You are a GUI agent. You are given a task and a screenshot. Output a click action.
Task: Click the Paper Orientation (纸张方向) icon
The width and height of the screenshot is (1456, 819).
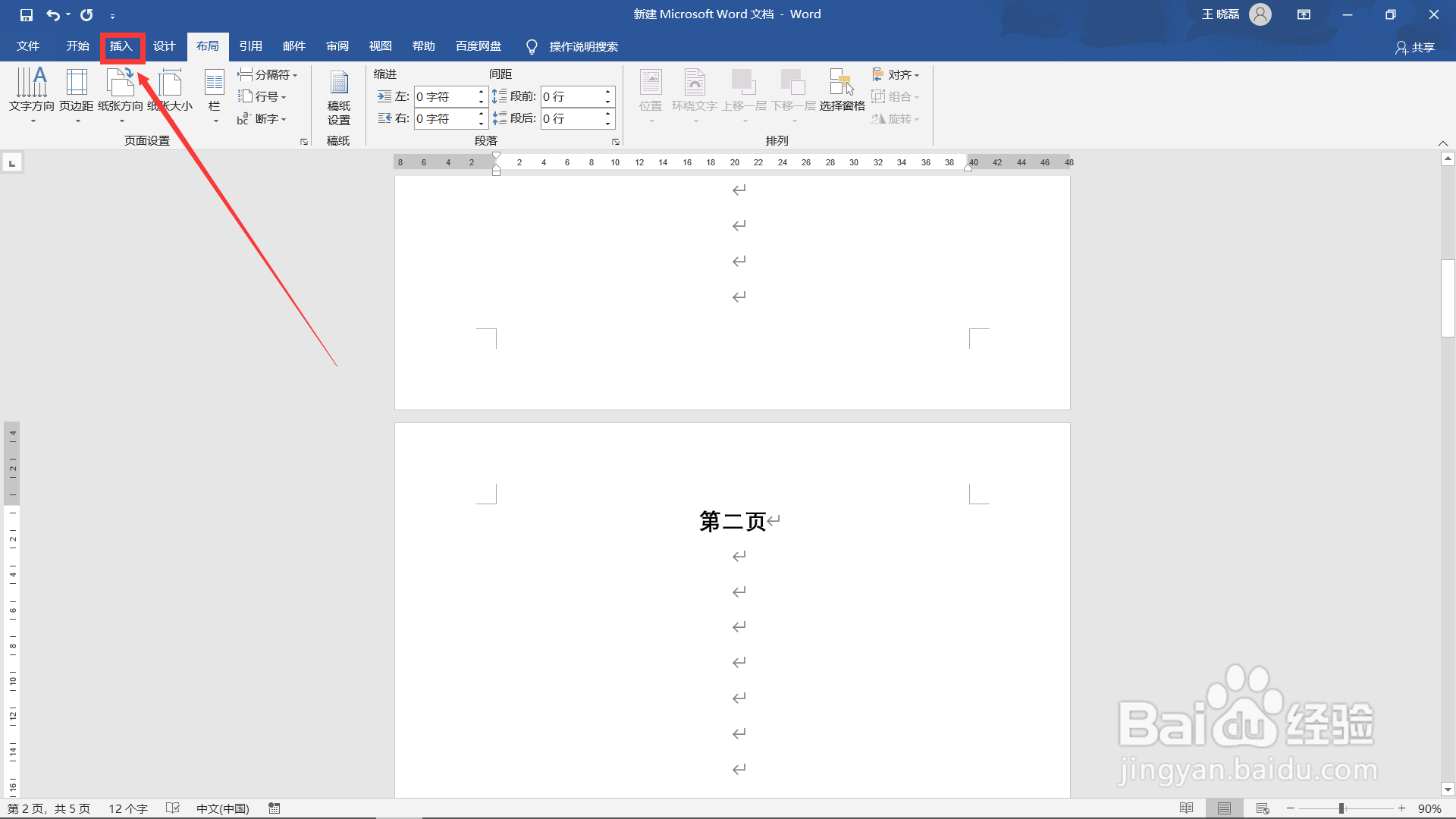120,83
